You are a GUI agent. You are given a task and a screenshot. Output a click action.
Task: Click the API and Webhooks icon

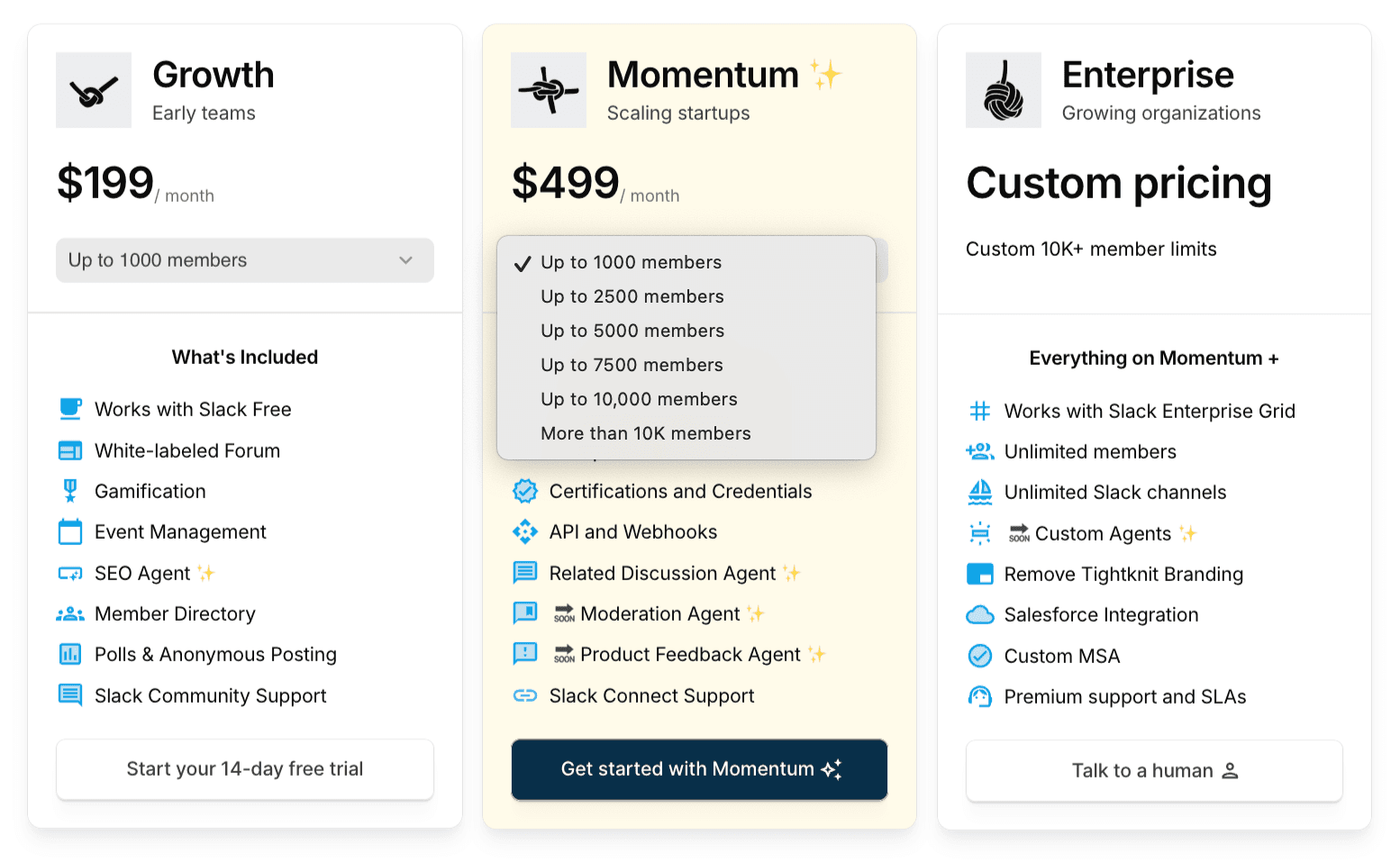[x=525, y=532]
